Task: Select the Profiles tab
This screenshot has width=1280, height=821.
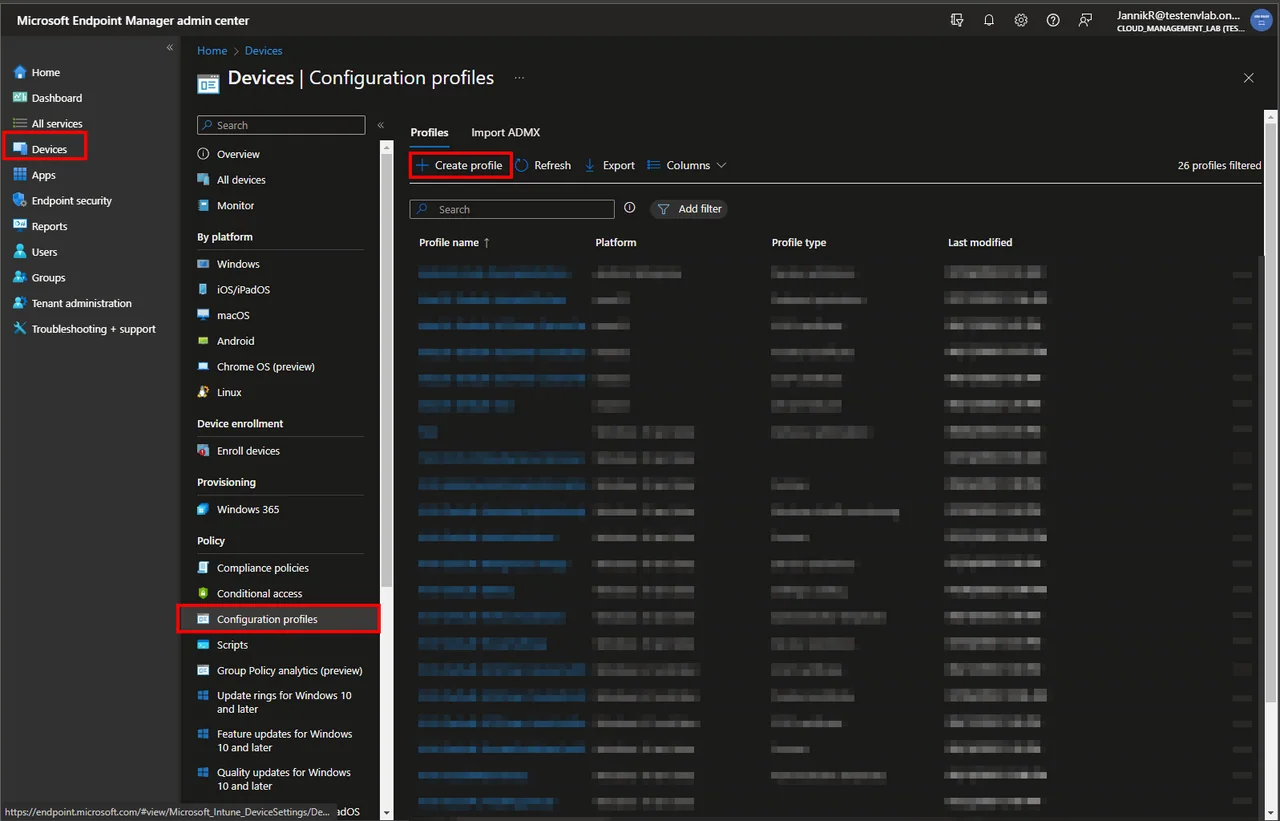Action: (430, 132)
